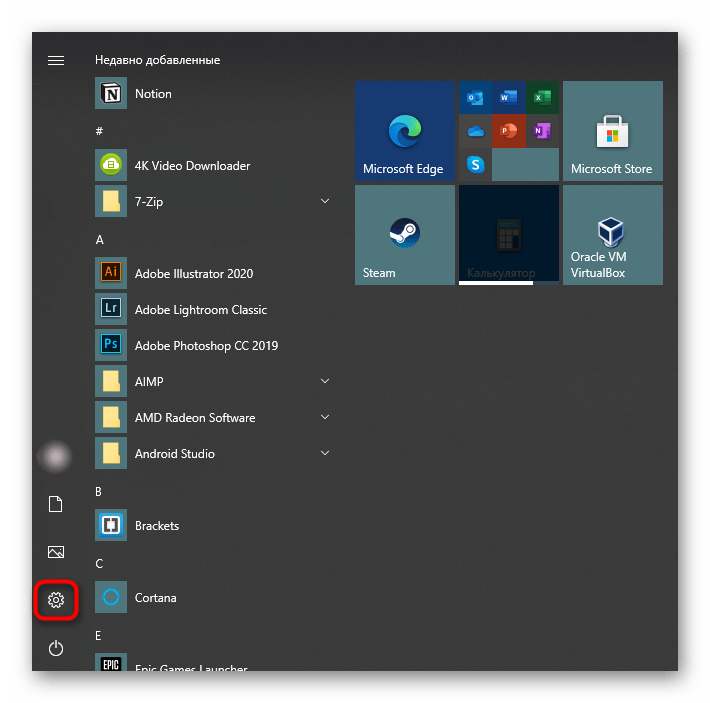Open Excel in Office tile group
710x703 pixels.
coord(542,97)
